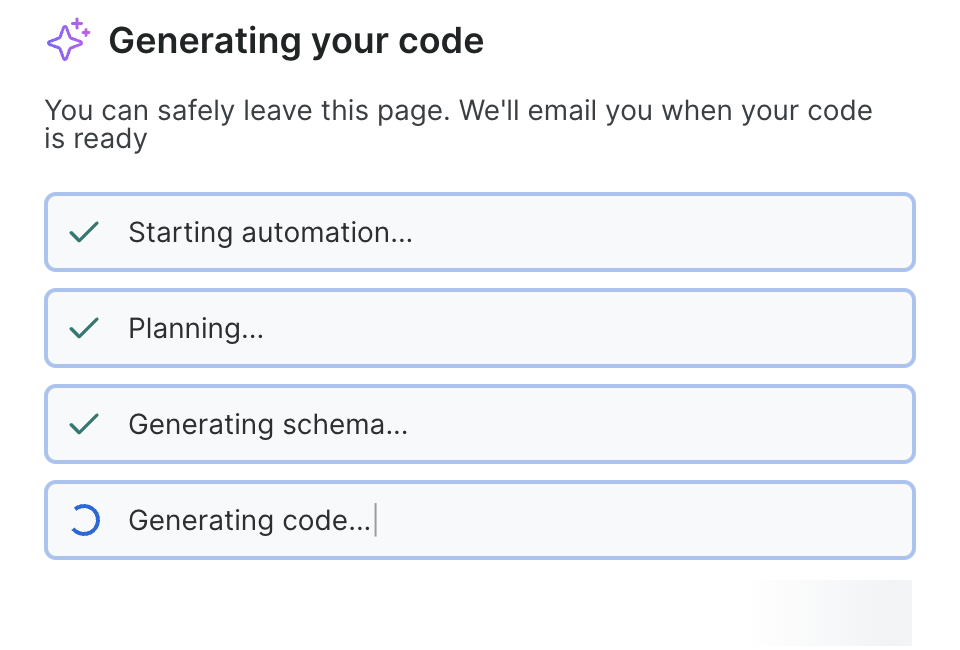Click the green checkmark beside Starting automation
This screenshot has width=960, height=650.
pos(84,233)
